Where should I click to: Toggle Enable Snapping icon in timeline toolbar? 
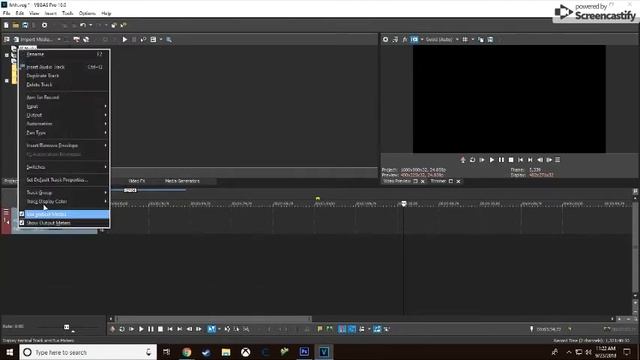click(x=342, y=329)
